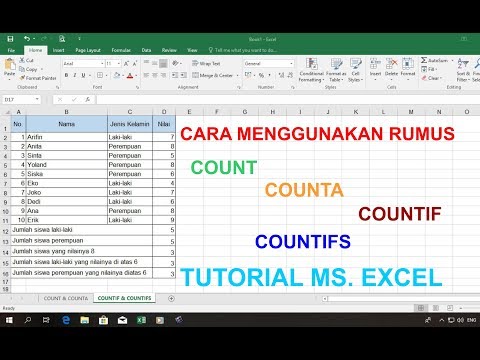Open Cell Styles gallery
Screen dimensions: 480x360
coord(355,70)
